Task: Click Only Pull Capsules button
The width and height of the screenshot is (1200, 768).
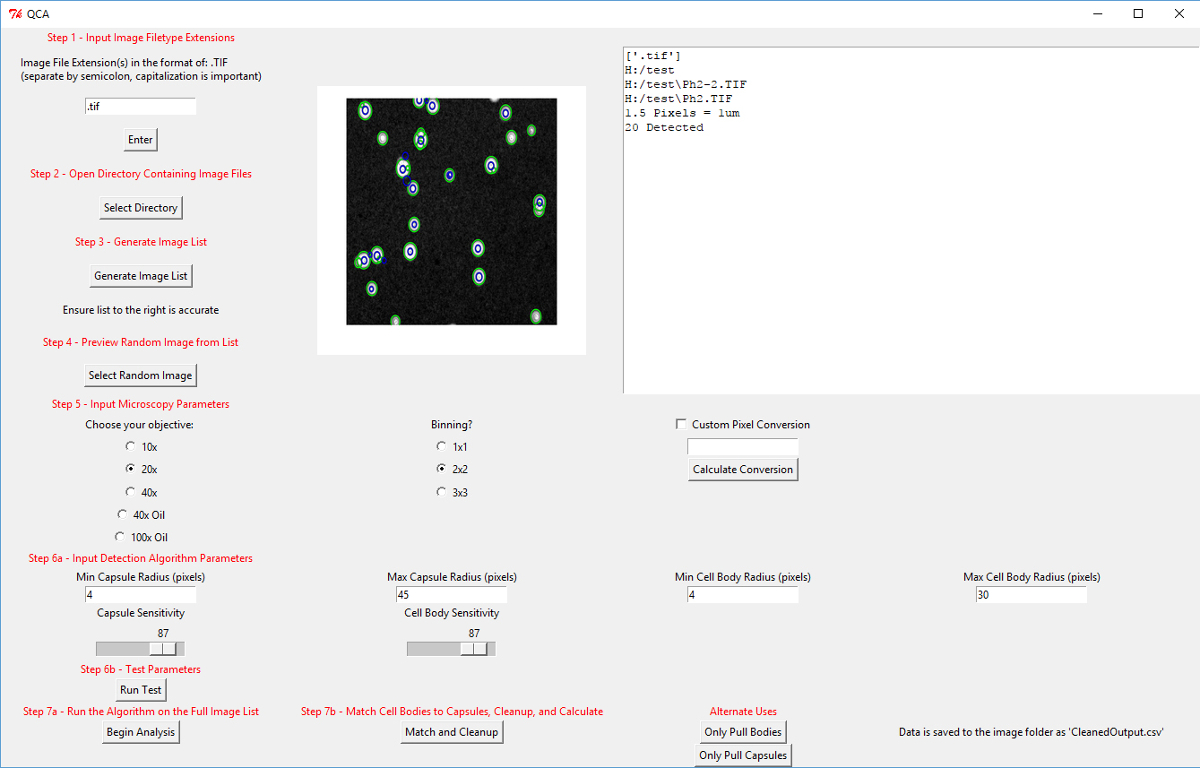Action: pos(743,756)
